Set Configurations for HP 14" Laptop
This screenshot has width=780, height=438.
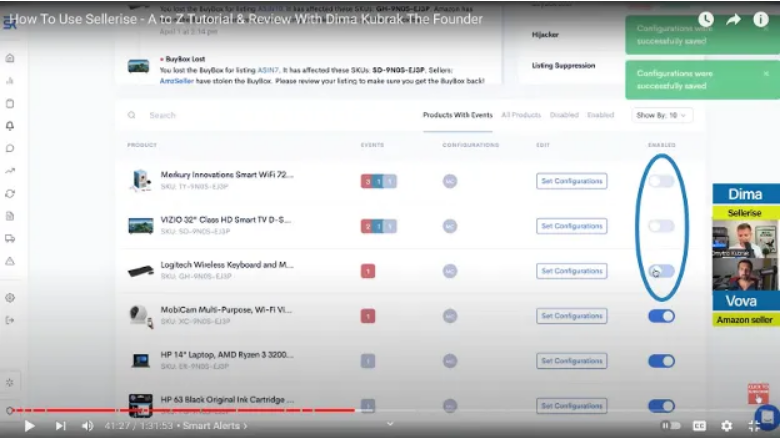pos(572,361)
